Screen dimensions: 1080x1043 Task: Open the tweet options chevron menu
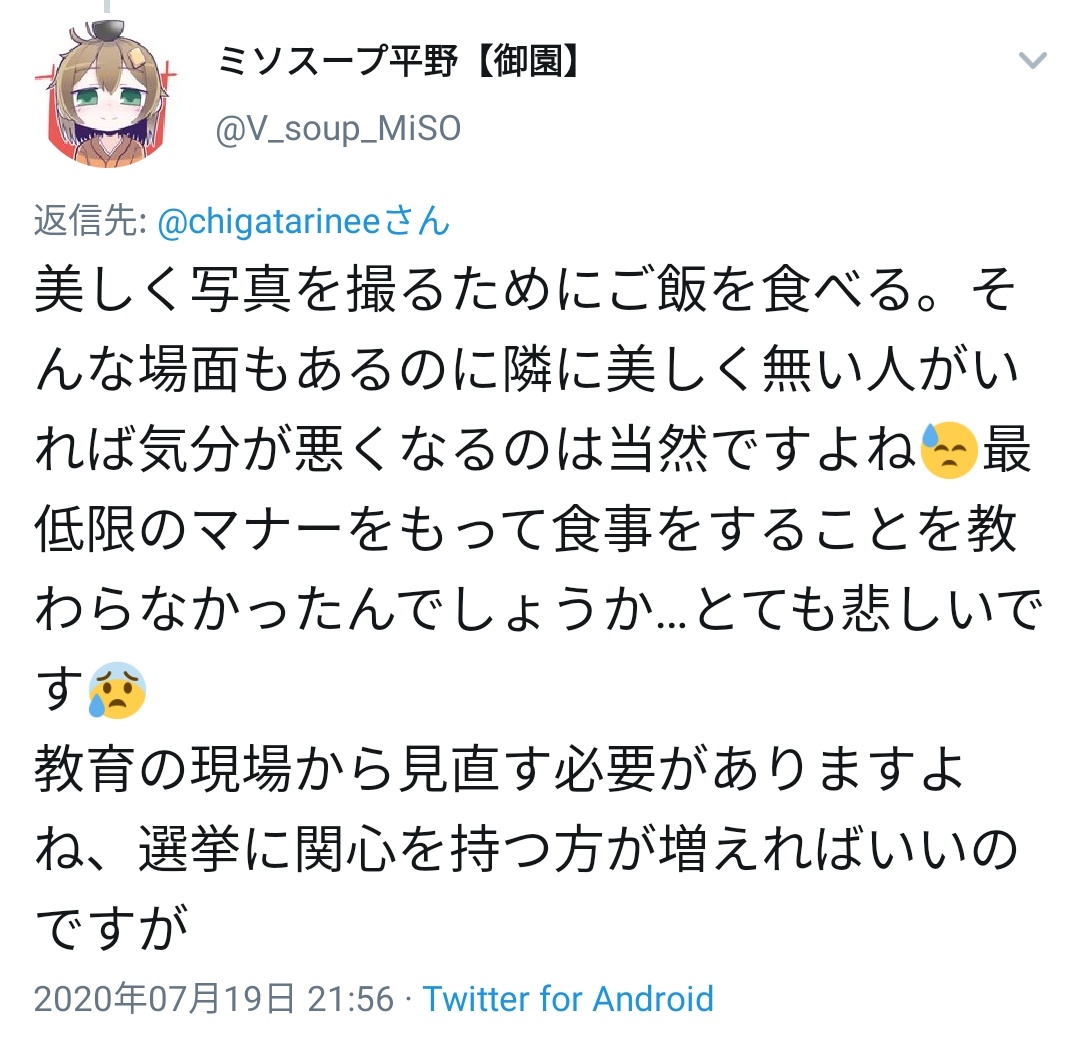point(1032,61)
